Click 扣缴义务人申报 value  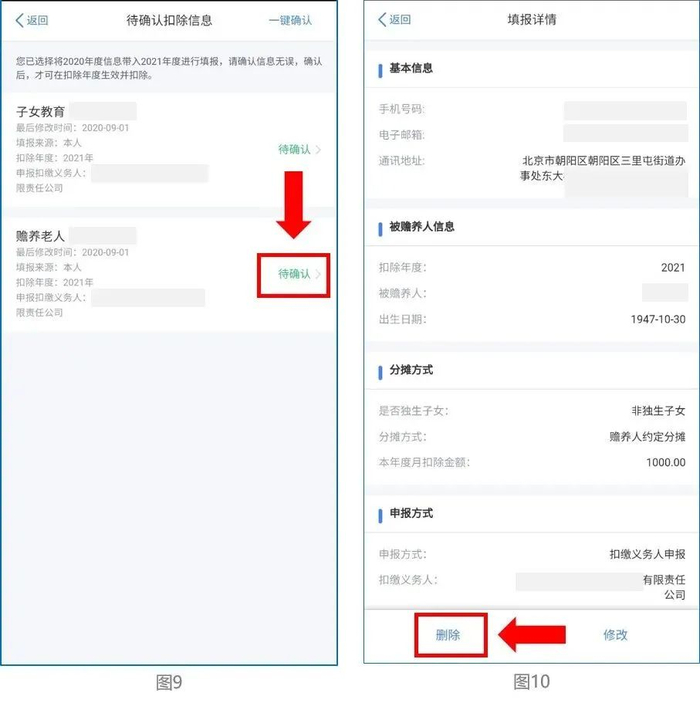coord(647,554)
